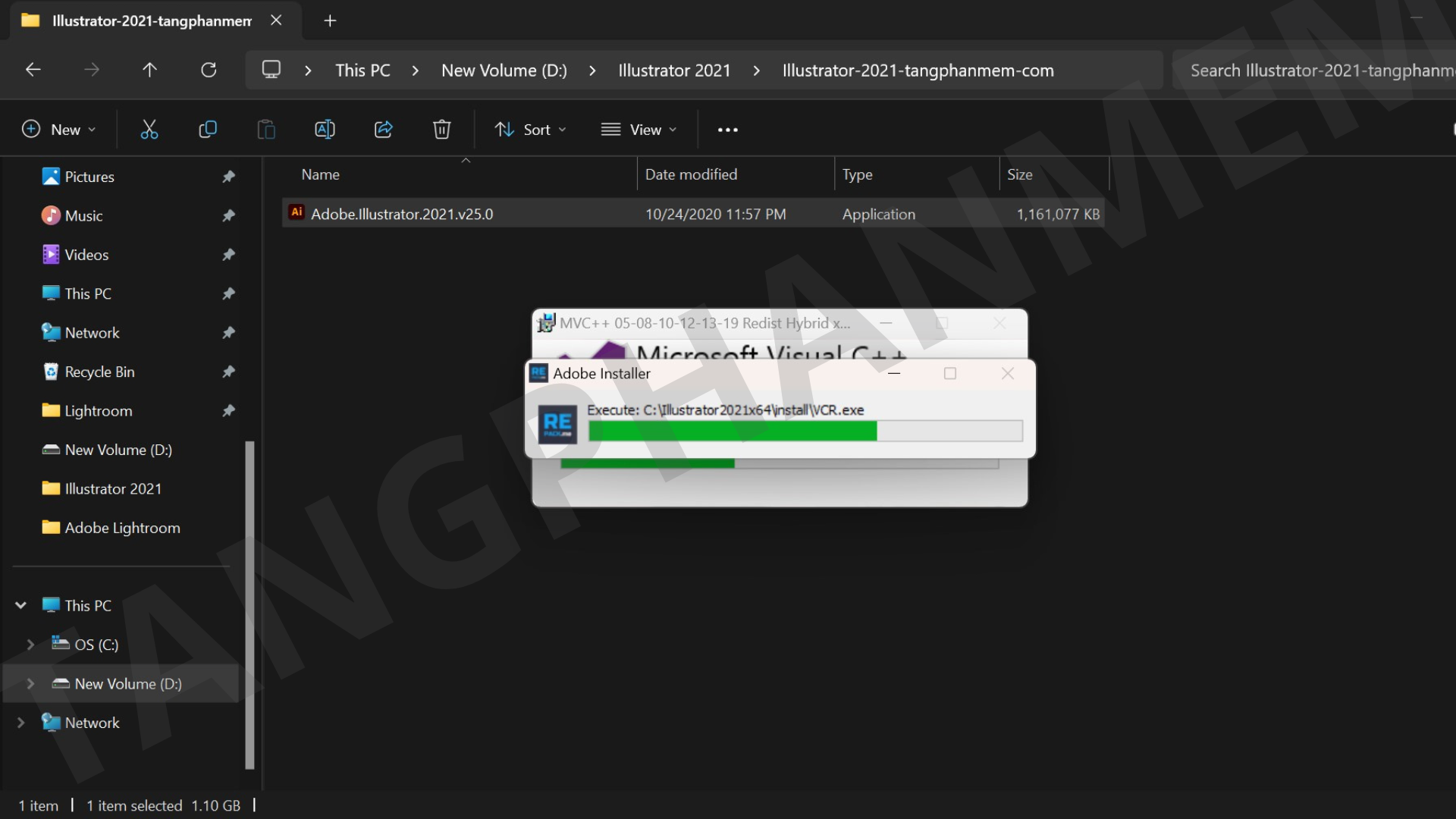
Task: Unpin Recycle Bin from Quick access
Action: (228, 372)
